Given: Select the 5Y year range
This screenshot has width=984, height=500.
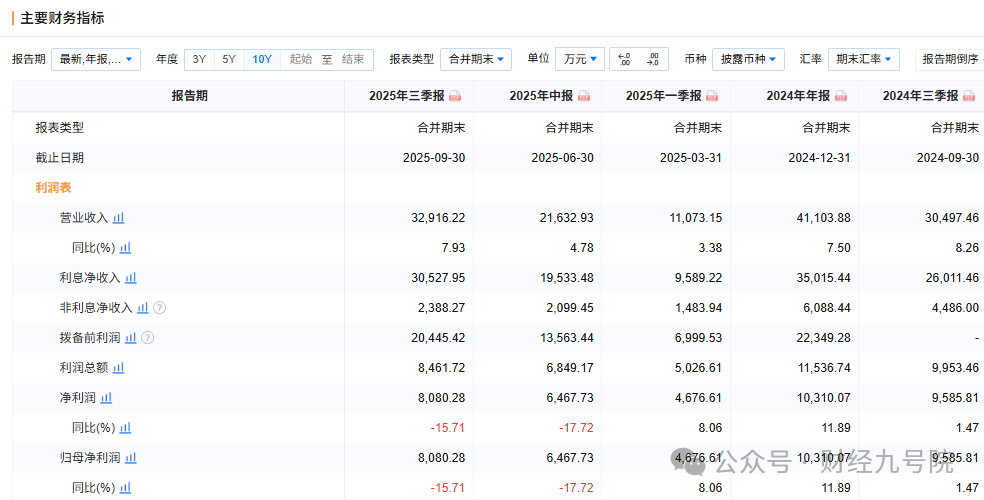Looking at the screenshot, I should pos(229,59).
